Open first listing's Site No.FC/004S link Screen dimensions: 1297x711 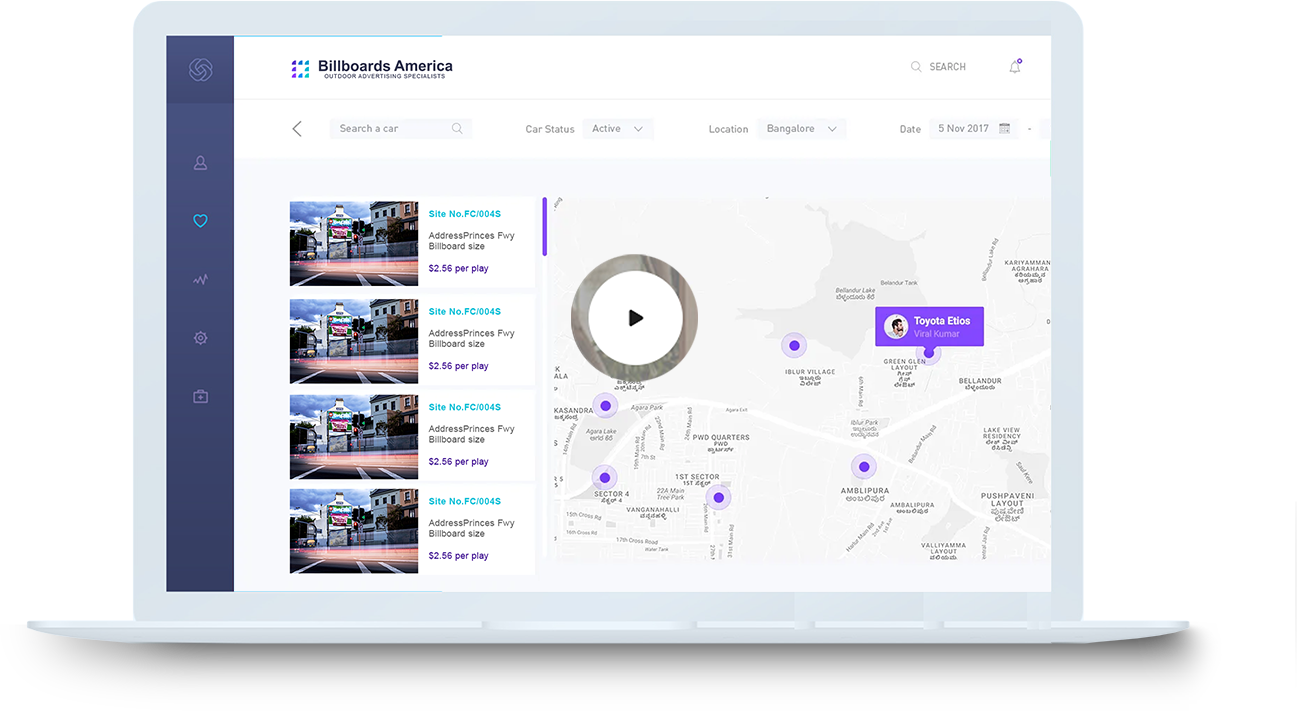[x=464, y=214]
